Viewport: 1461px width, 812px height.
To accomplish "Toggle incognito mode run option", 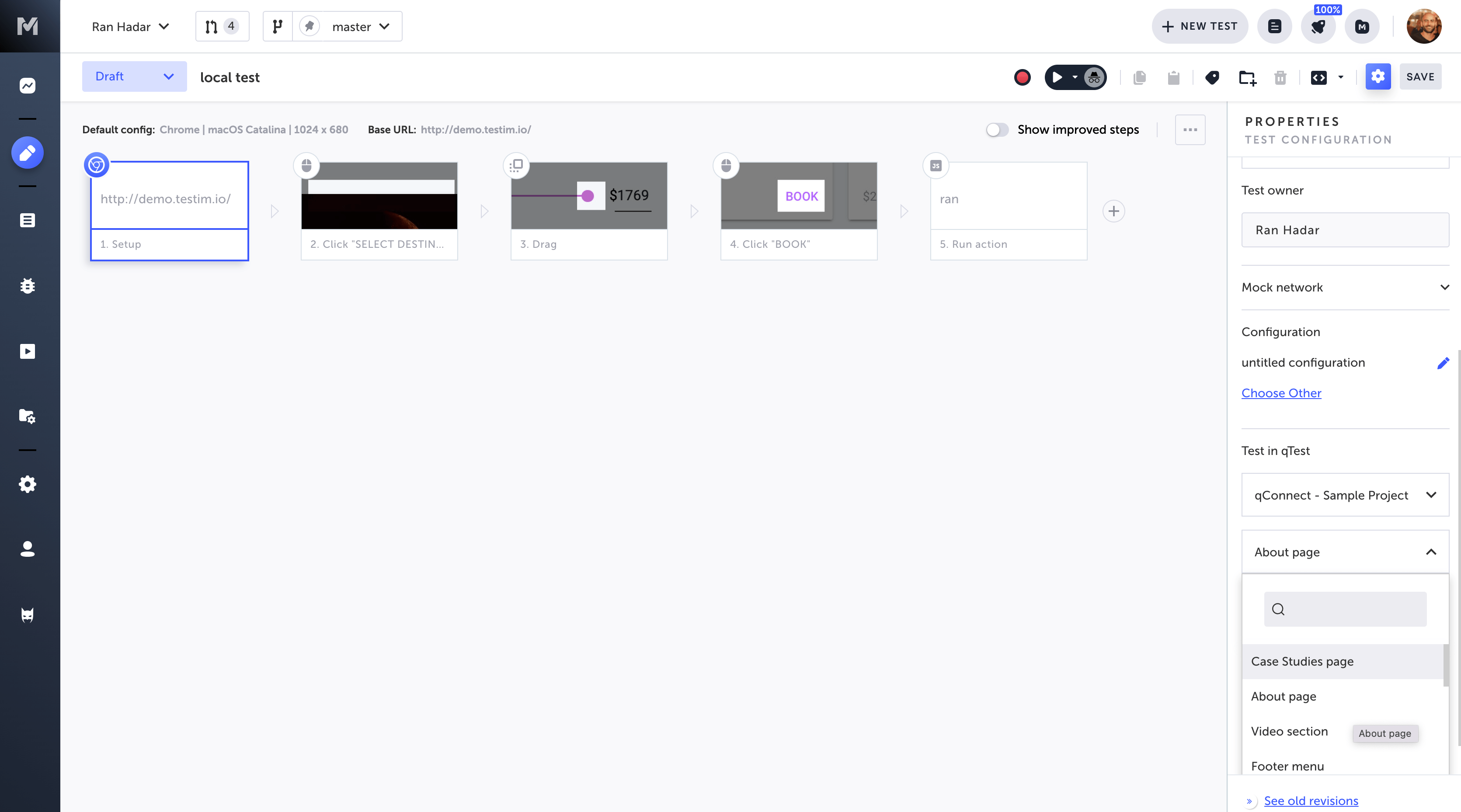I will (x=1094, y=77).
